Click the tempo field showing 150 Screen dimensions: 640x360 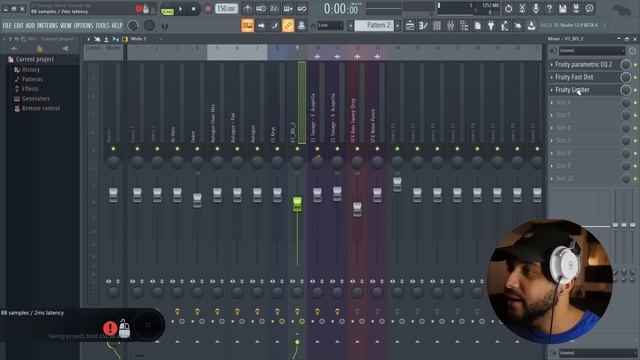coord(227,9)
